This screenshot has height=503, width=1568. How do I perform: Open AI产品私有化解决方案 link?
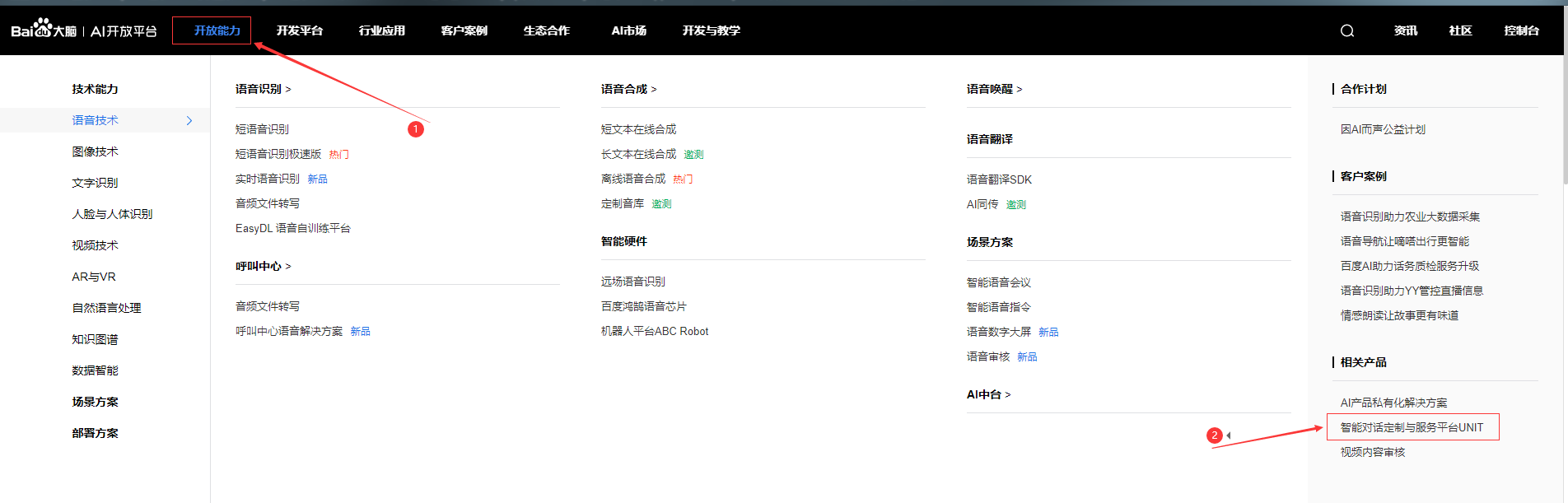point(1393,403)
